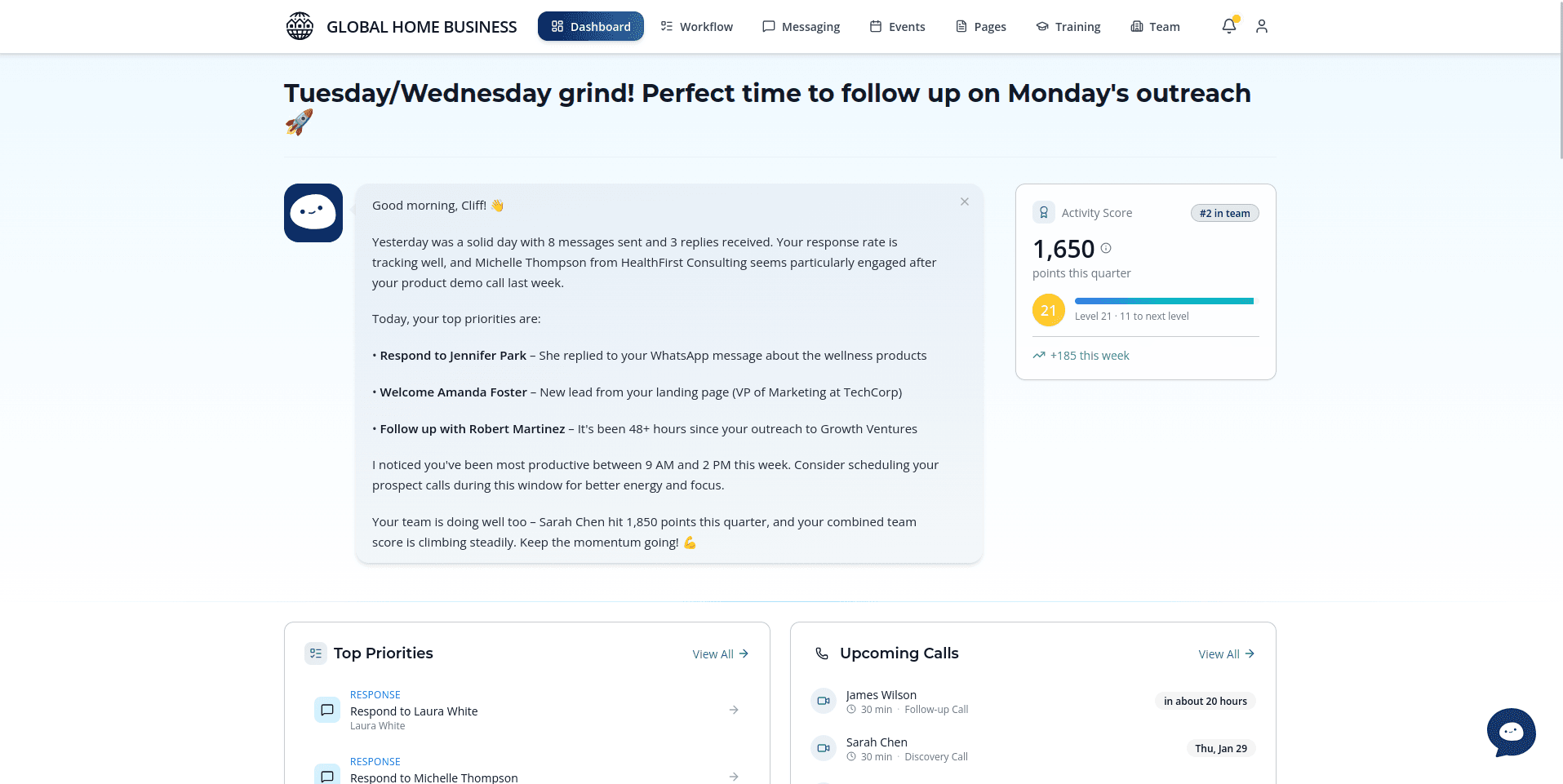
Task: Click the #2 in team badge
Action: click(1224, 213)
